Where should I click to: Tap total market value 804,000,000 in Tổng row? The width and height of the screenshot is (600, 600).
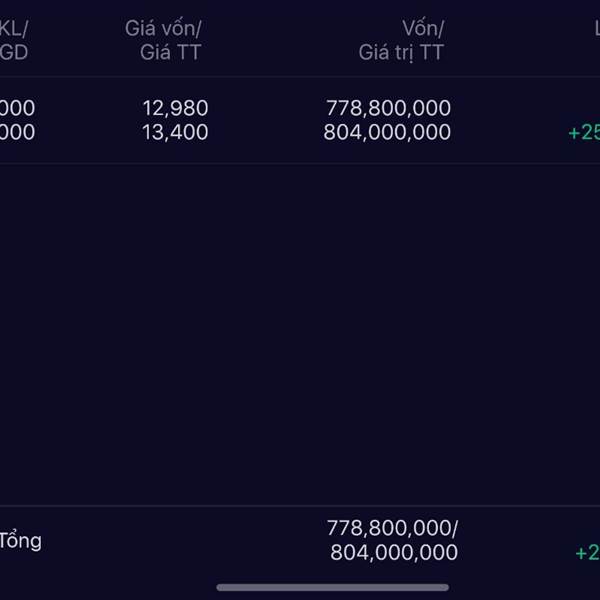[394, 552]
